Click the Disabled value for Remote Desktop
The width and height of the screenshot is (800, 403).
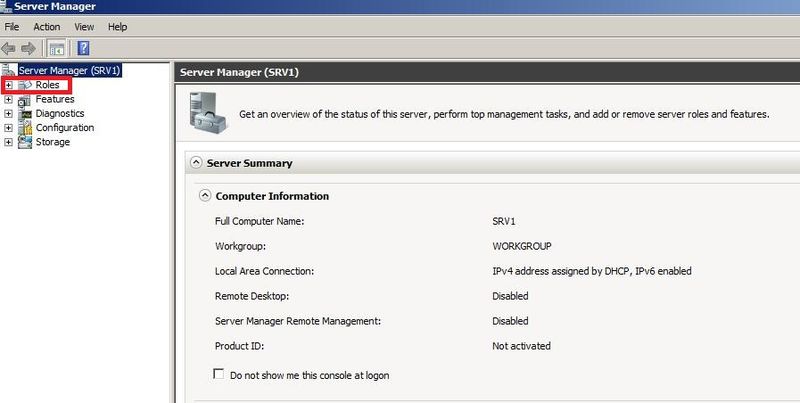point(510,296)
